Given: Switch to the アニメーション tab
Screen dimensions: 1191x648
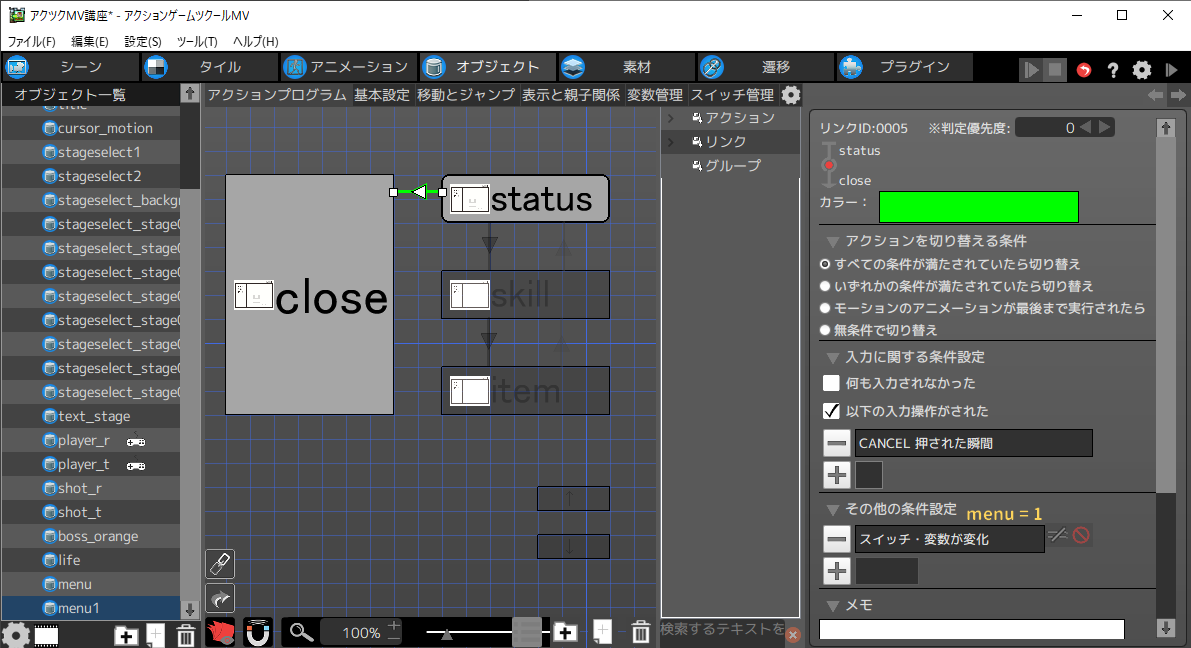Looking at the screenshot, I should point(347,67).
